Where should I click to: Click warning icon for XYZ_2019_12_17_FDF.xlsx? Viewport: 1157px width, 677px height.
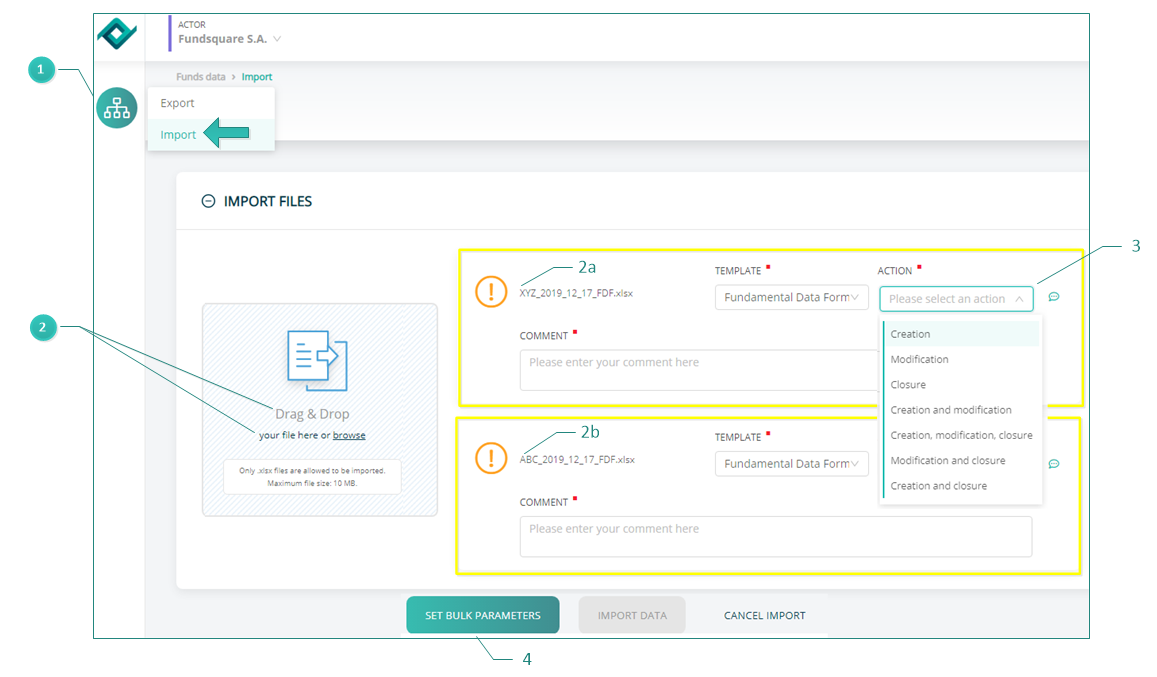[491, 291]
